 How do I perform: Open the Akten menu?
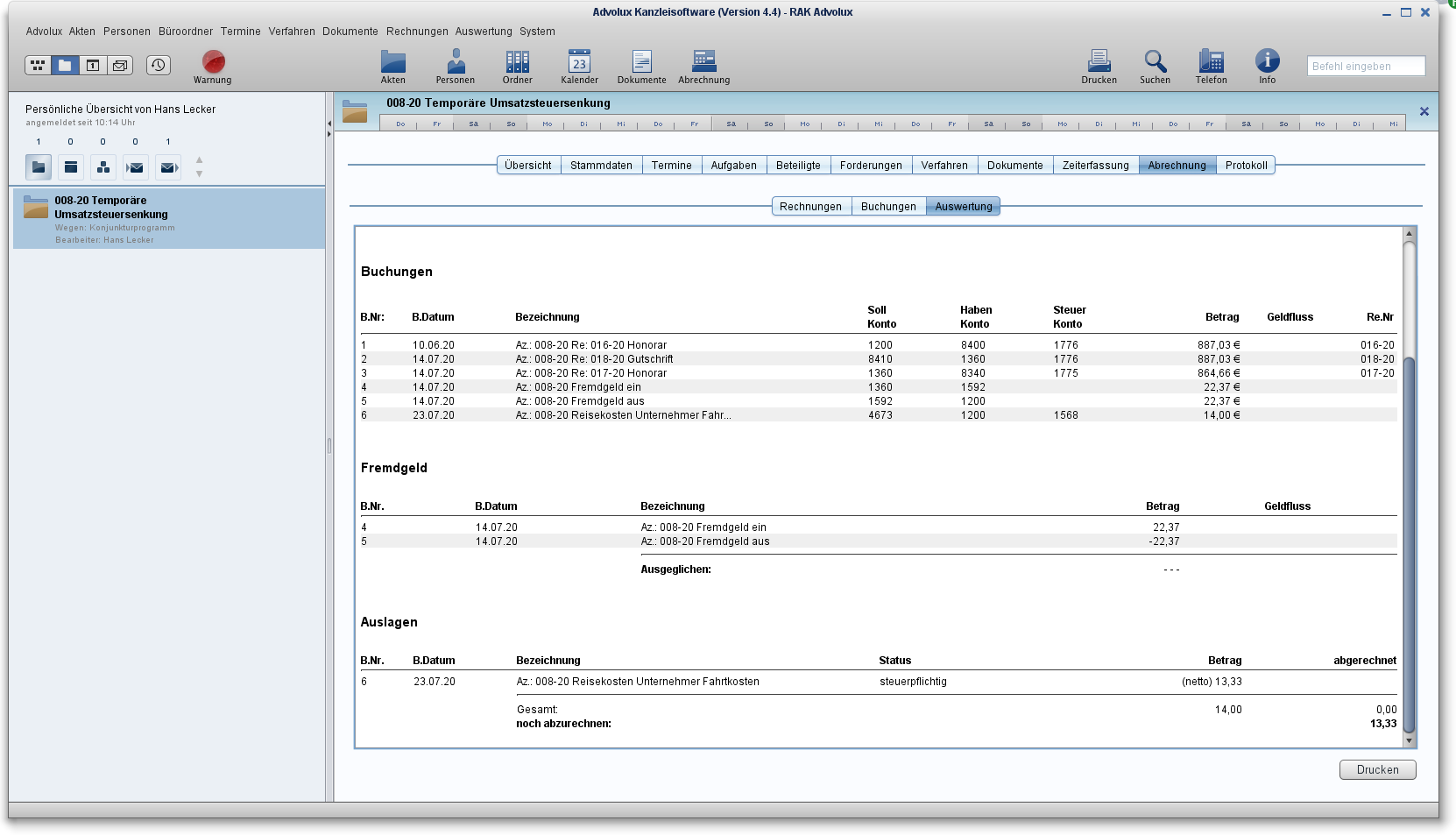click(82, 32)
